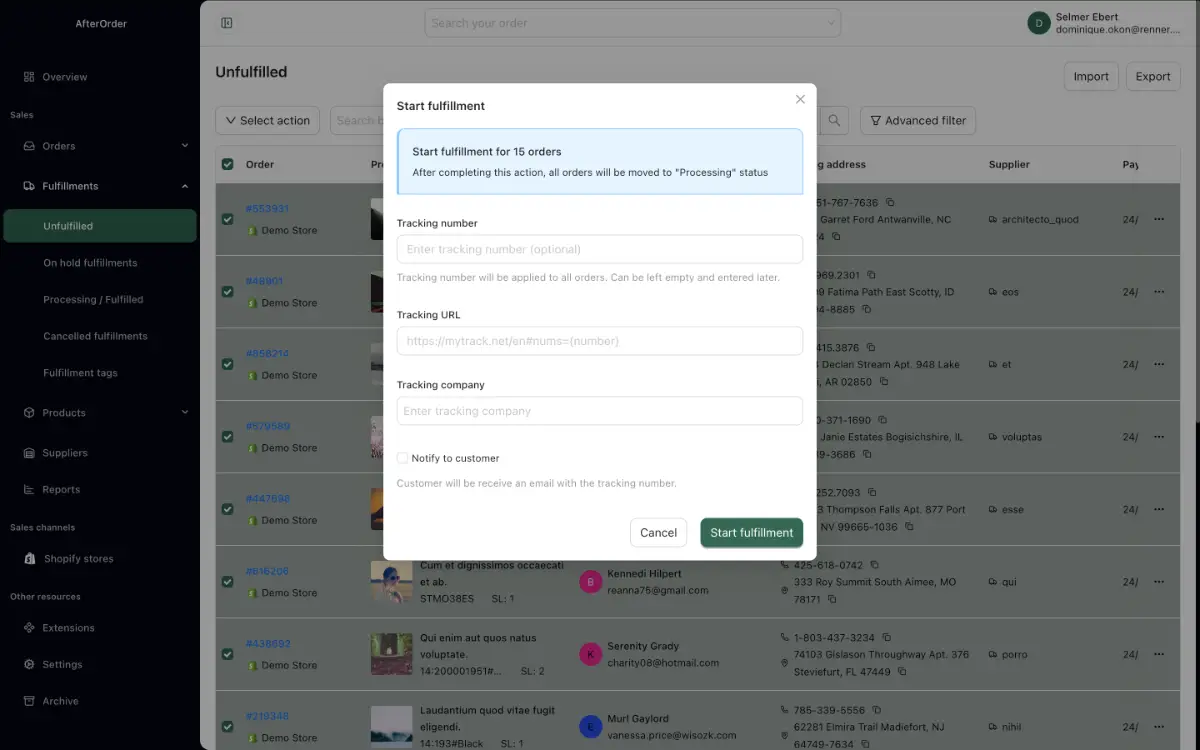Open the Select action dropdown

pos(267,121)
